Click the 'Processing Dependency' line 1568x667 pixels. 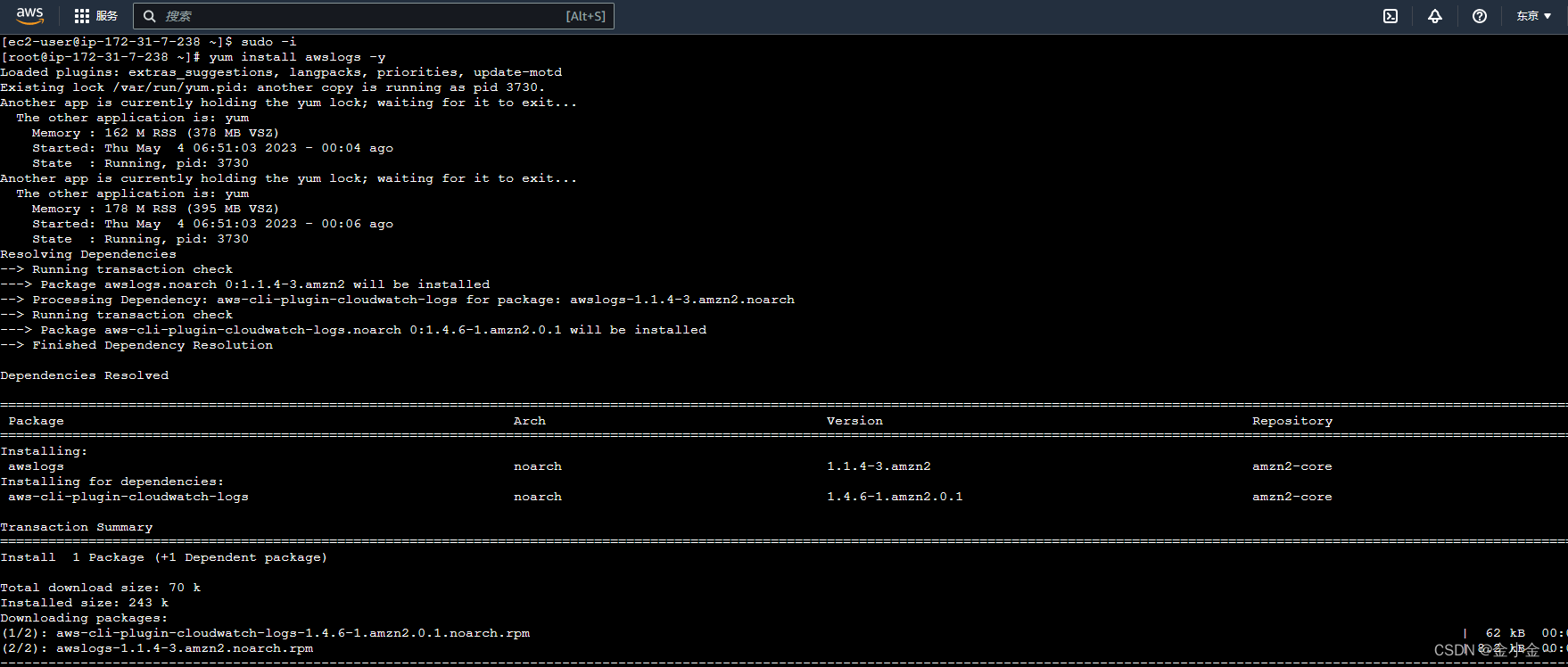pos(398,300)
